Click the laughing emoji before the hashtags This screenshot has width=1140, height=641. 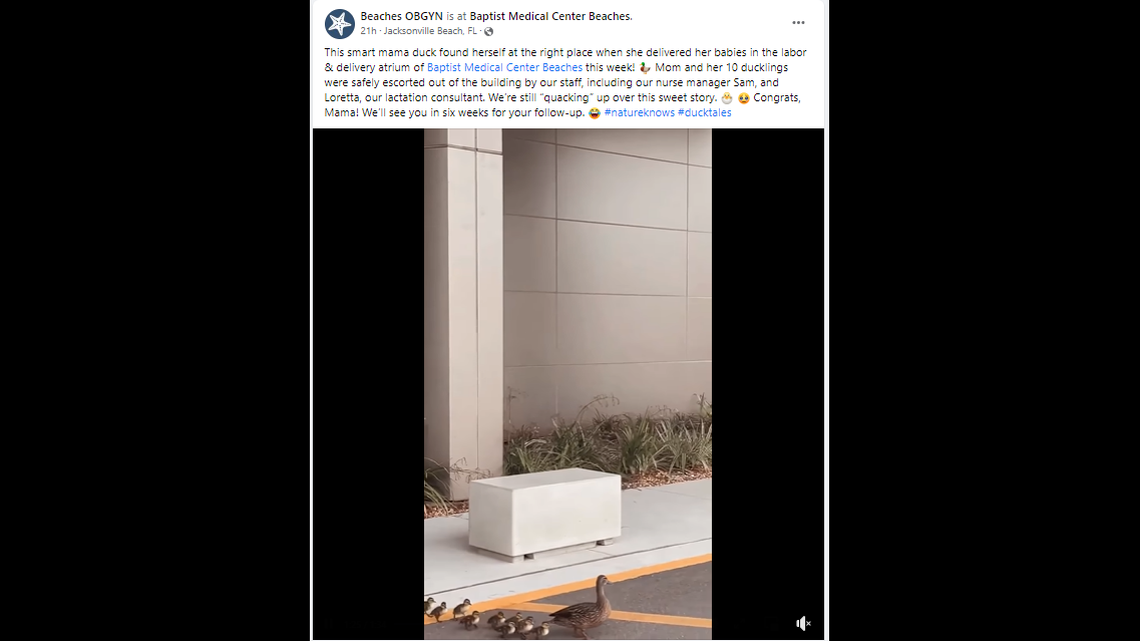point(594,113)
